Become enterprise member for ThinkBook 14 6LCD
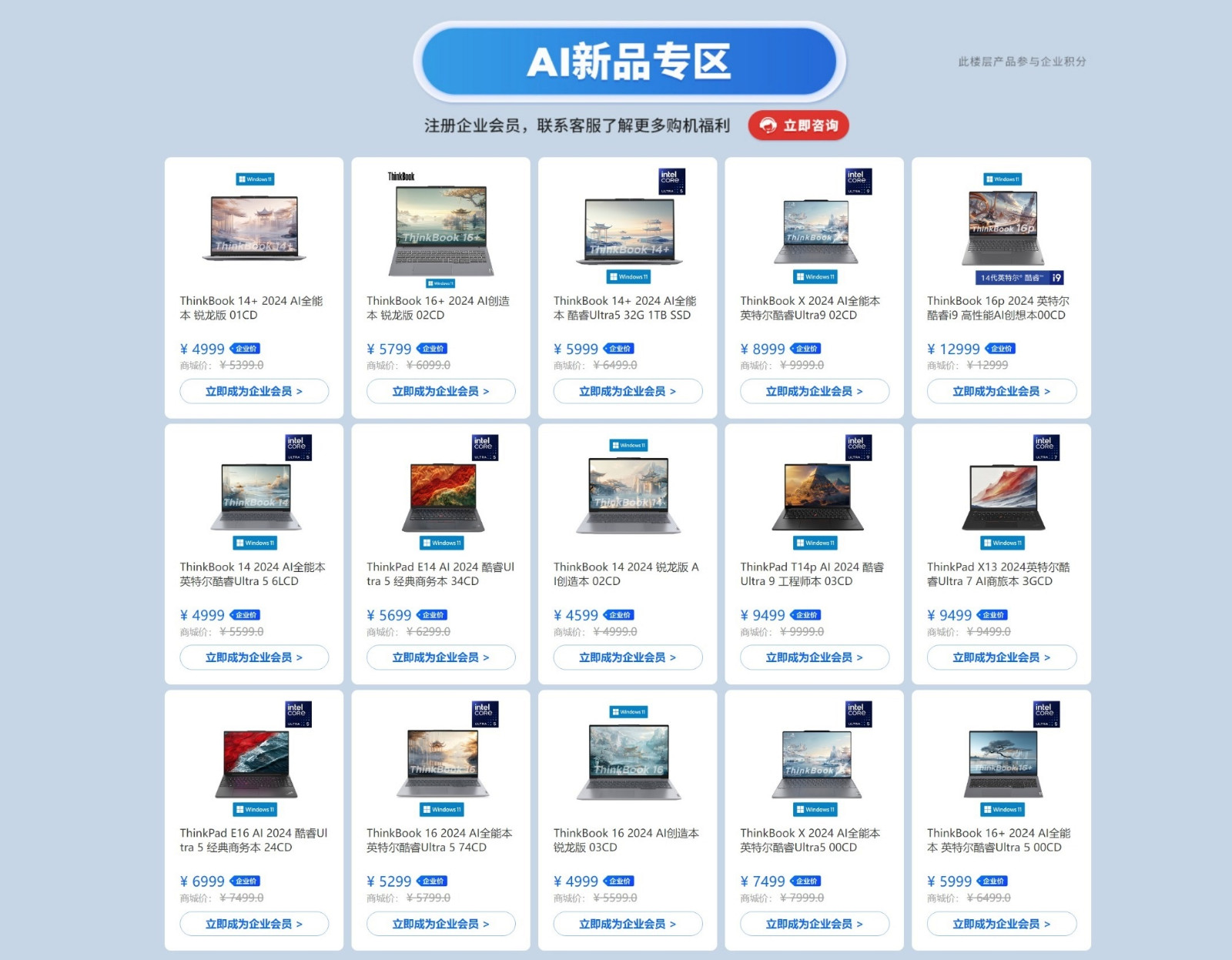This screenshot has height=960, width=1232. pos(254,657)
